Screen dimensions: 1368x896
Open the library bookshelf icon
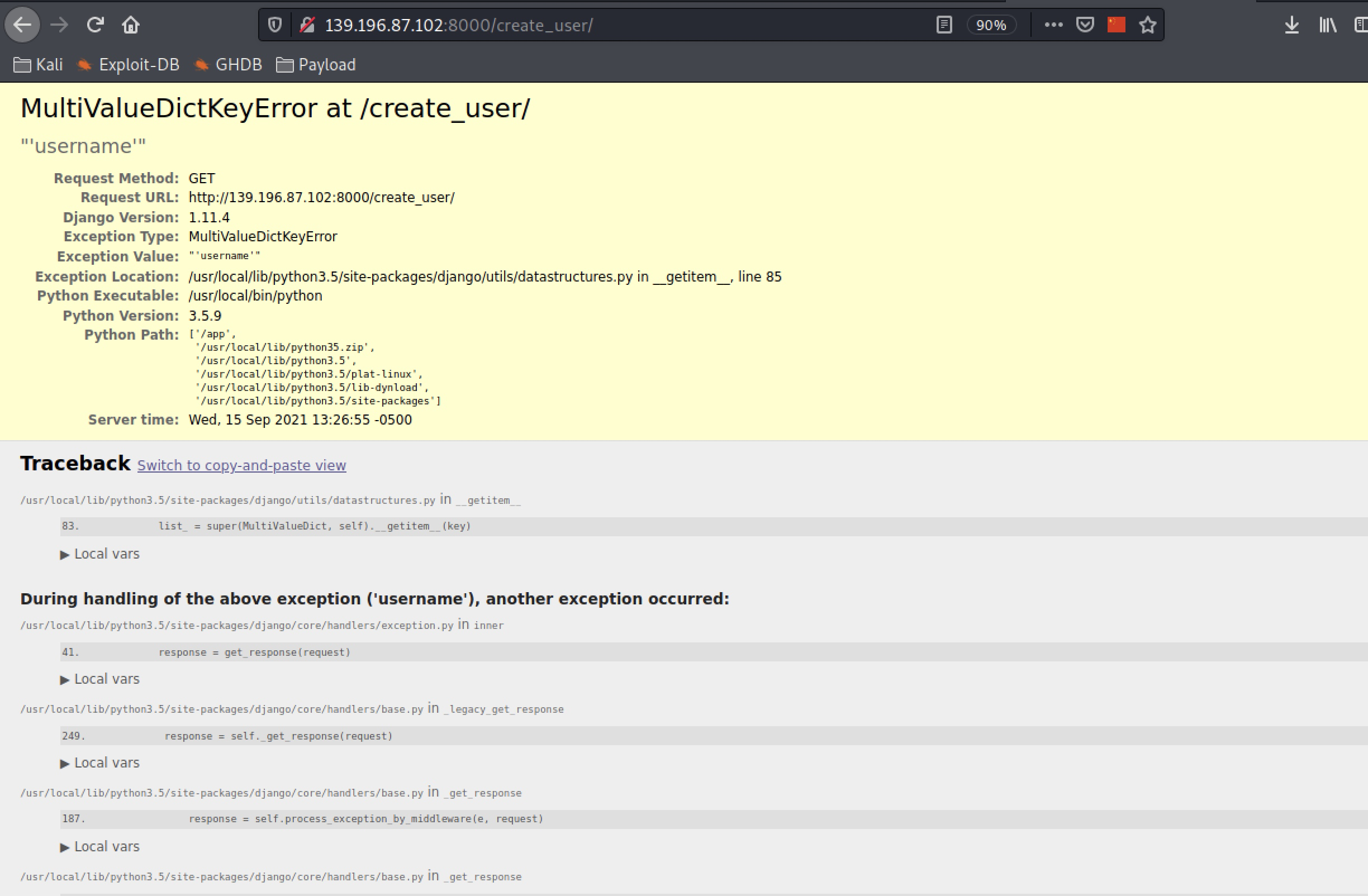pyautogui.click(x=1328, y=25)
